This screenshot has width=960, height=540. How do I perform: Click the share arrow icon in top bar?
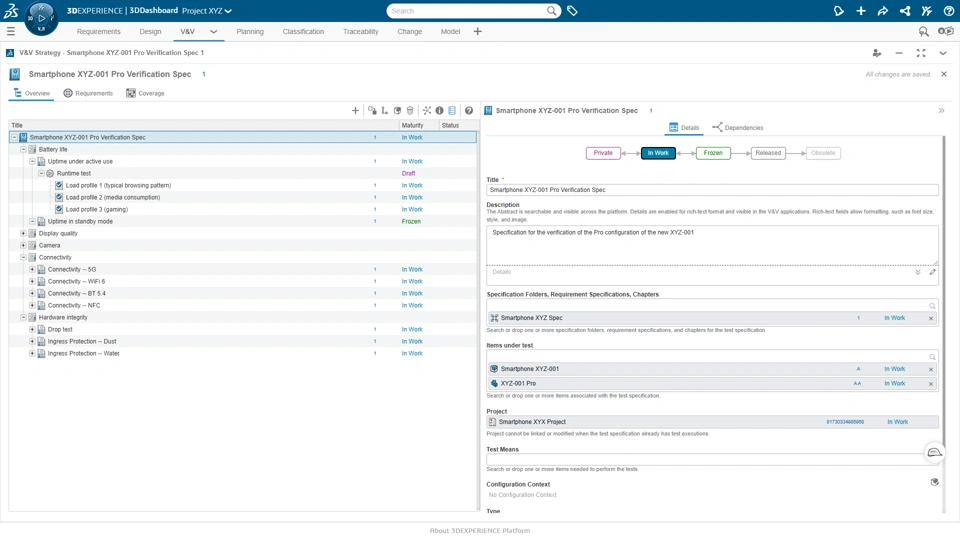882,10
